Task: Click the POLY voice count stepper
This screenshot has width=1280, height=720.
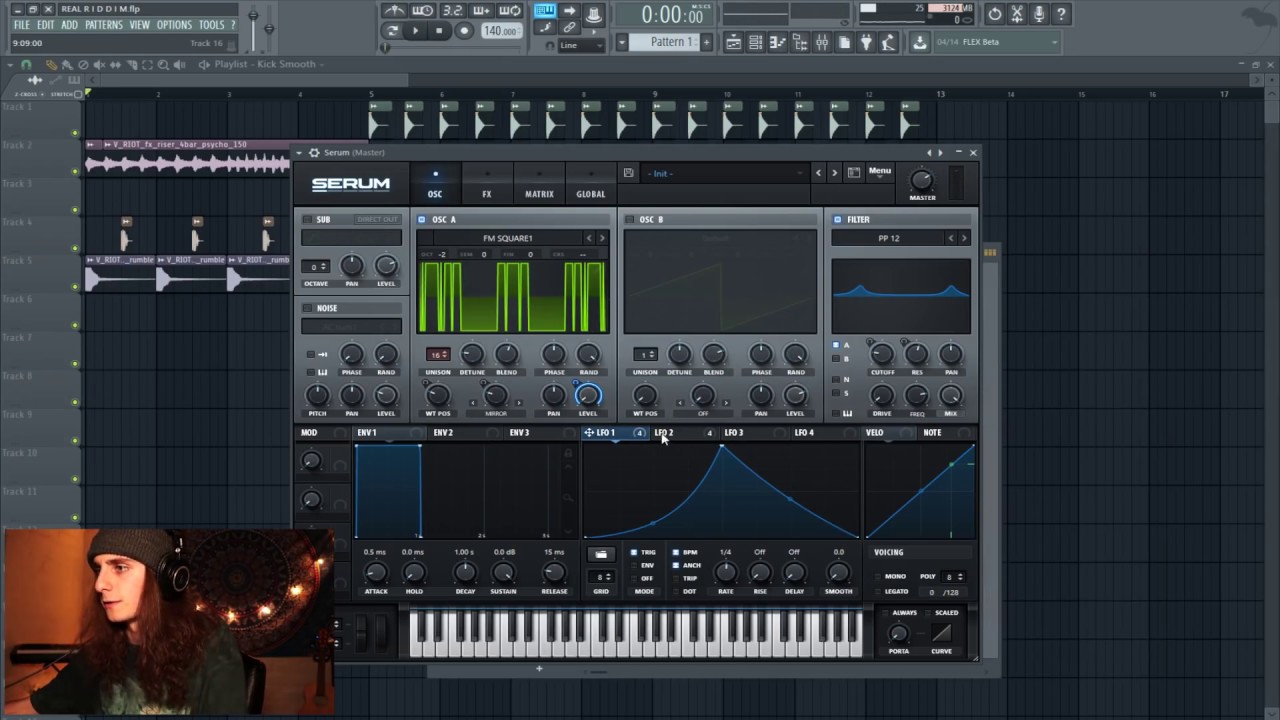Action: coord(955,576)
